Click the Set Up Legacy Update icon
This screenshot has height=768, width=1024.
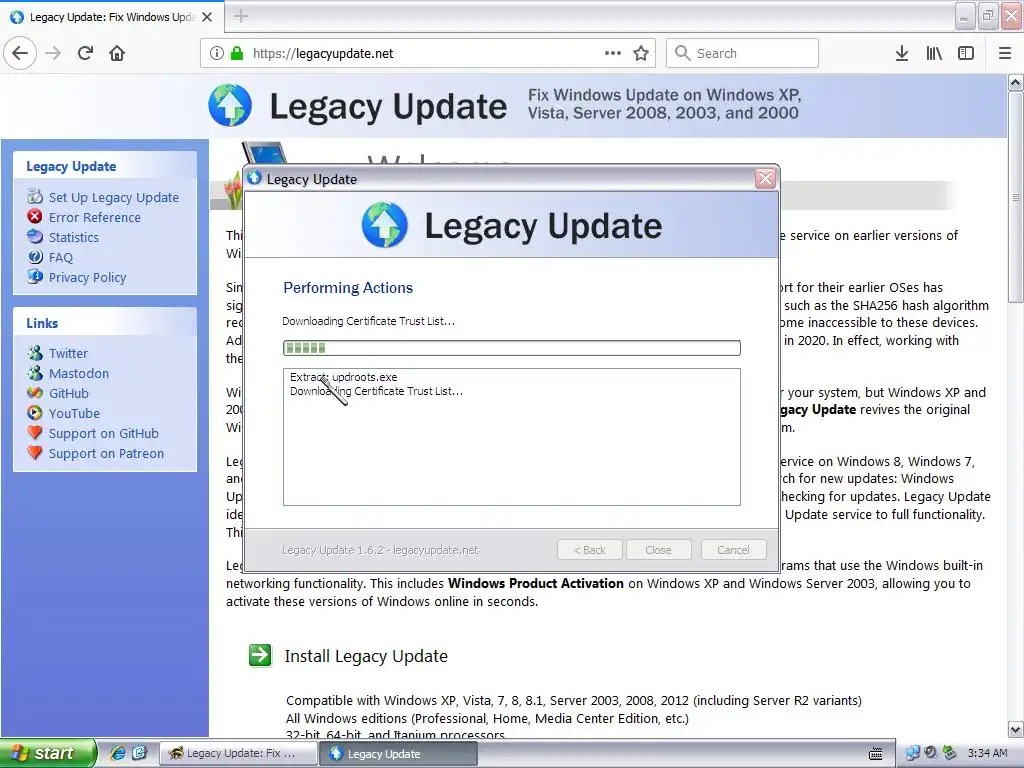point(35,197)
